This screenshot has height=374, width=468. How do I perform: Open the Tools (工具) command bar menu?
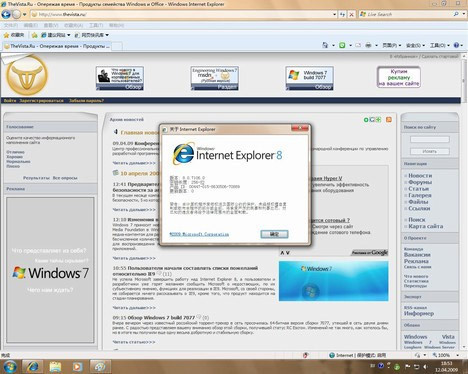coord(440,45)
